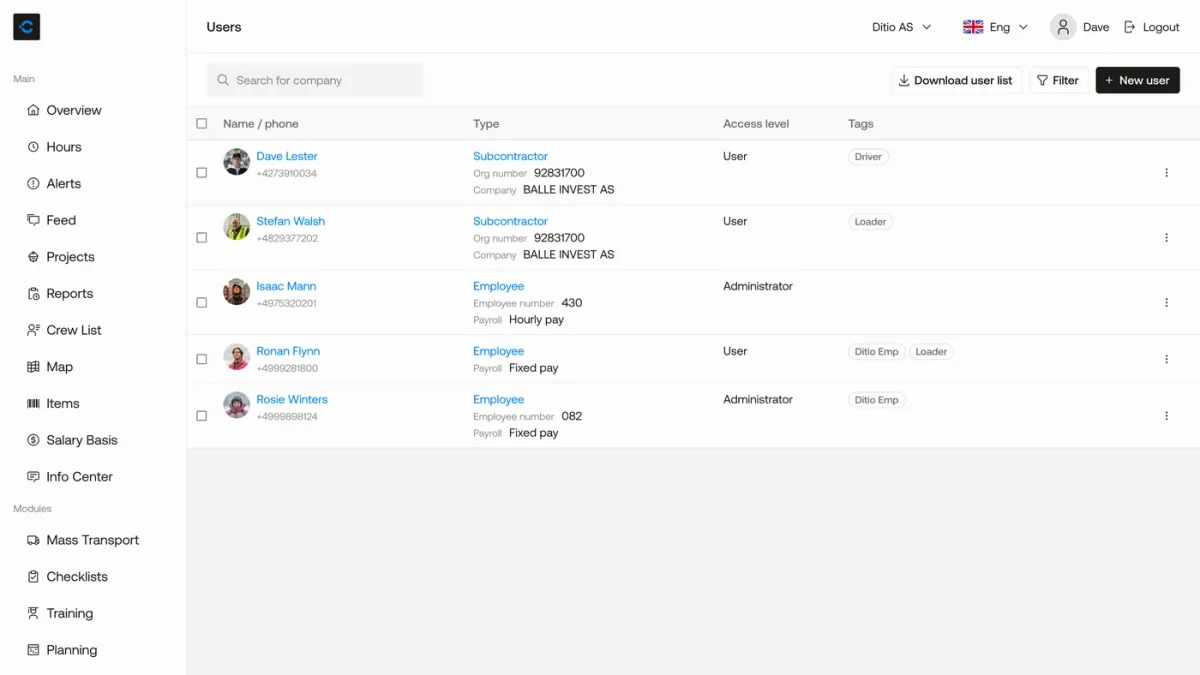Click the Driver tag
This screenshot has width=1200, height=675.
868,157
